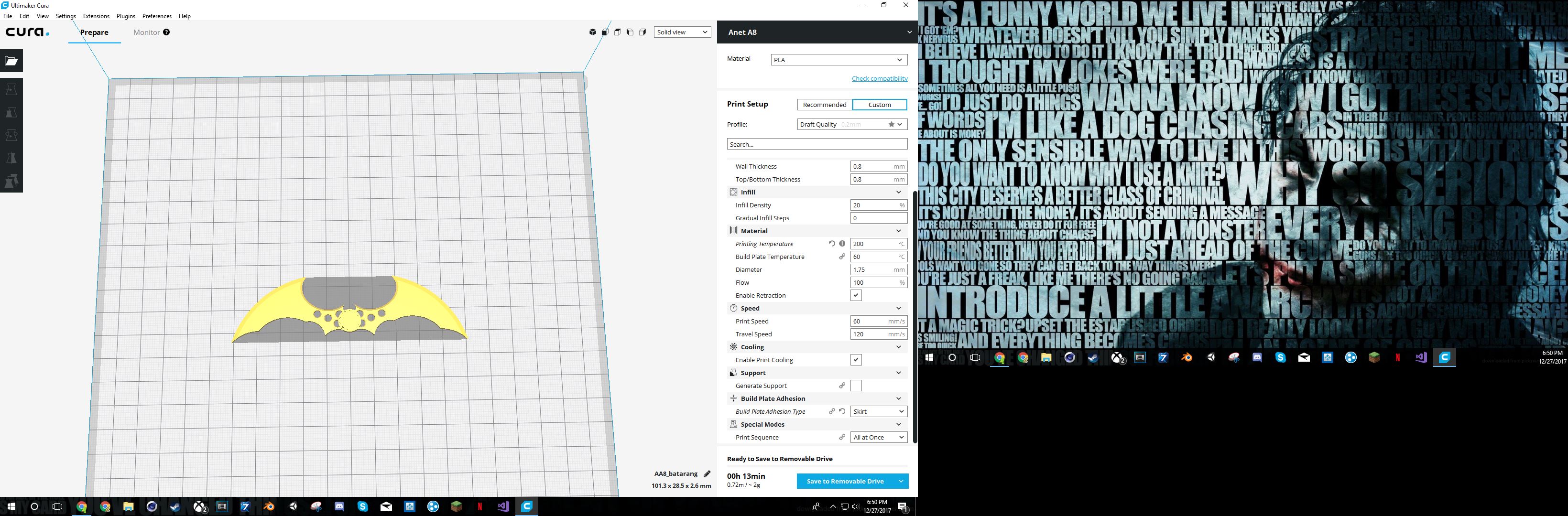Open the Extensions menu
Viewport: 1568px width, 516px height.
96,16
